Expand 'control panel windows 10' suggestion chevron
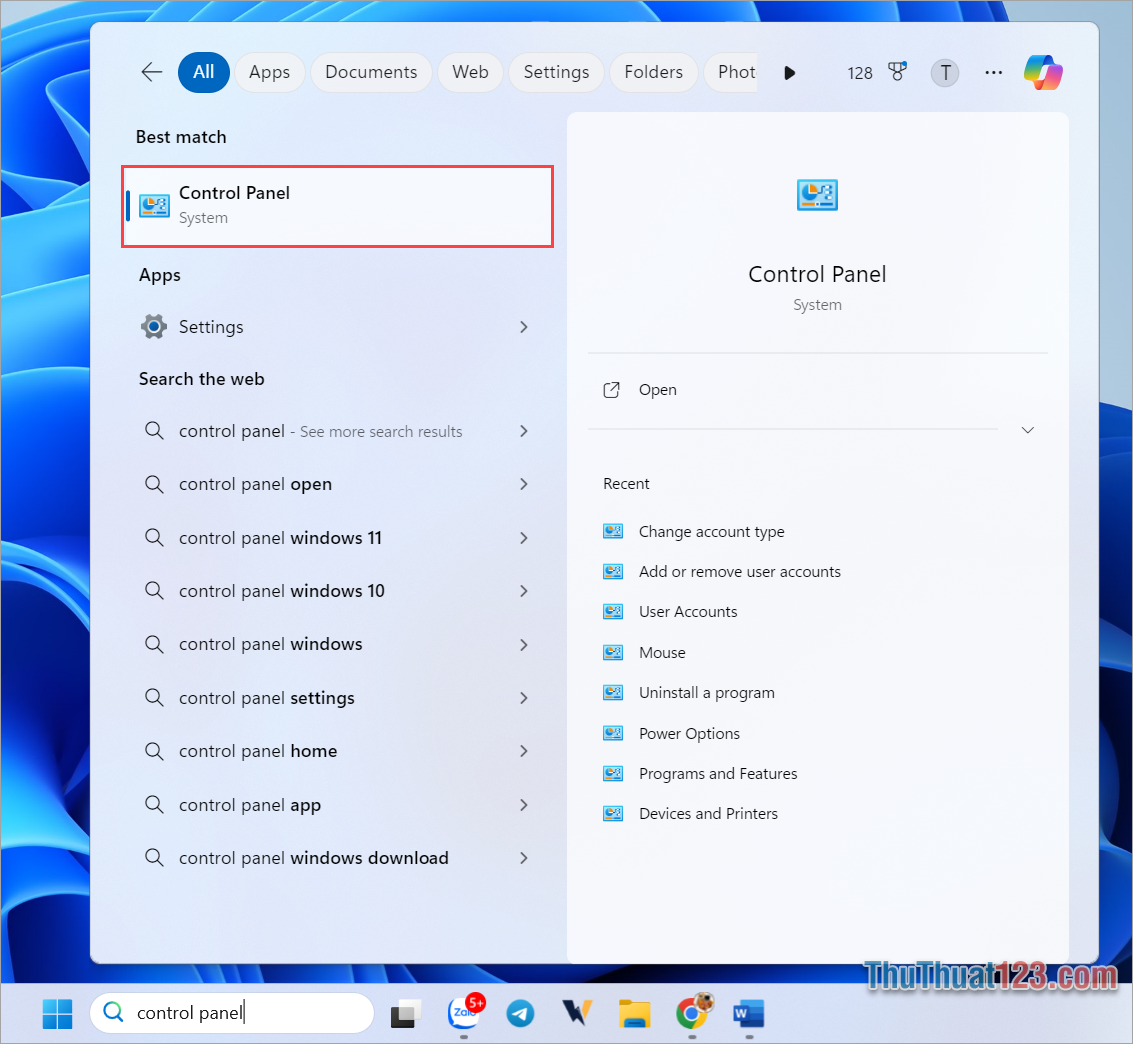Screen dimensions: 1133x1044 524,591
